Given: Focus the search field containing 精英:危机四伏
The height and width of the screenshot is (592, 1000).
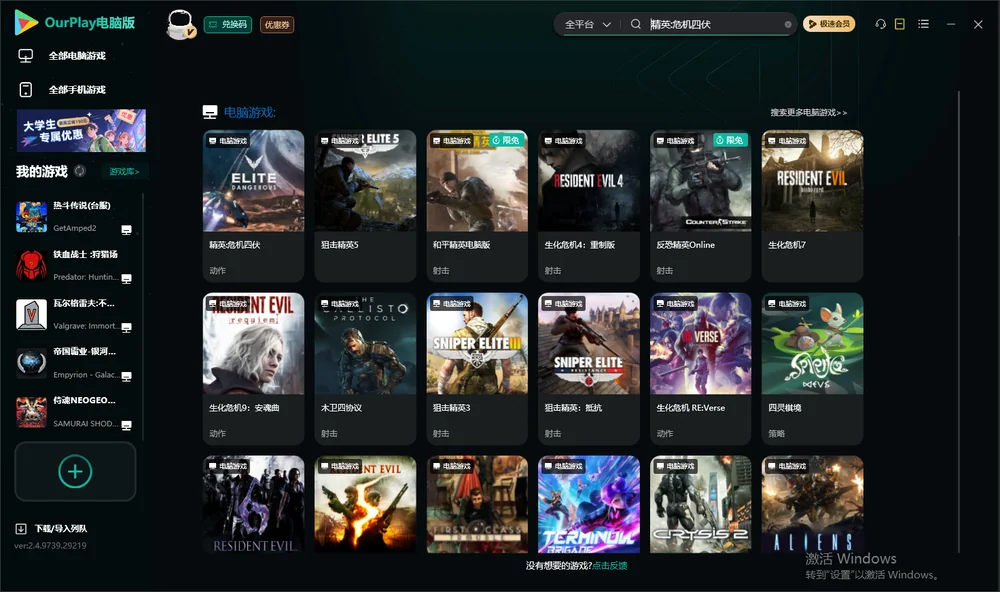Looking at the screenshot, I should click(x=716, y=24).
